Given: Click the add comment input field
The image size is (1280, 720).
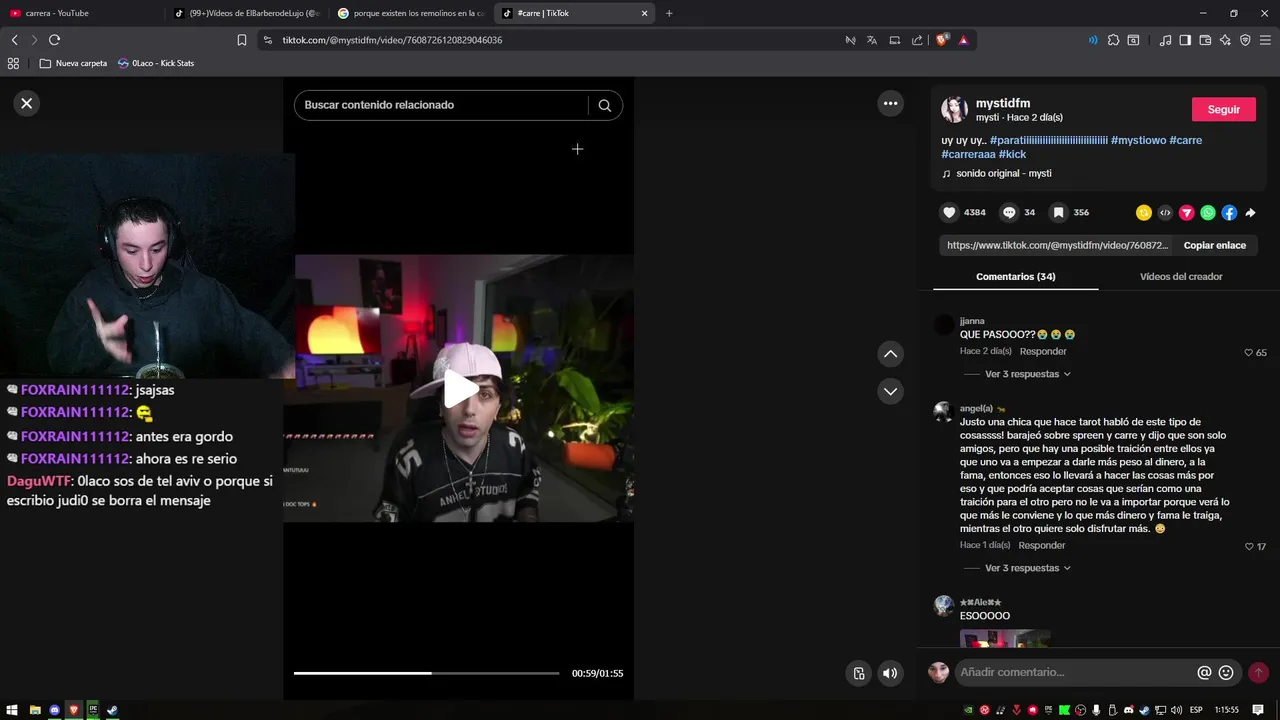Looking at the screenshot, I should [x=1076, y=673].
